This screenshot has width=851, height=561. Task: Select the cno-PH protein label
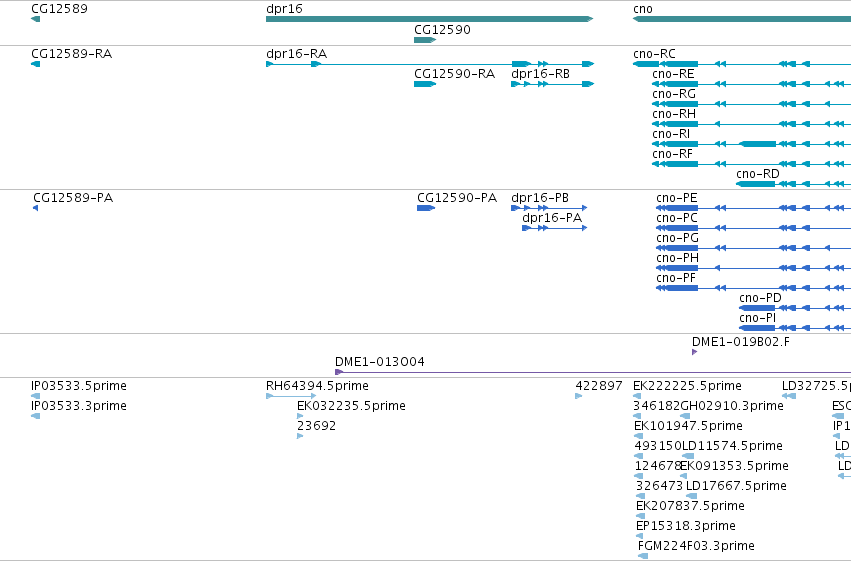click(x=677, y=258)
